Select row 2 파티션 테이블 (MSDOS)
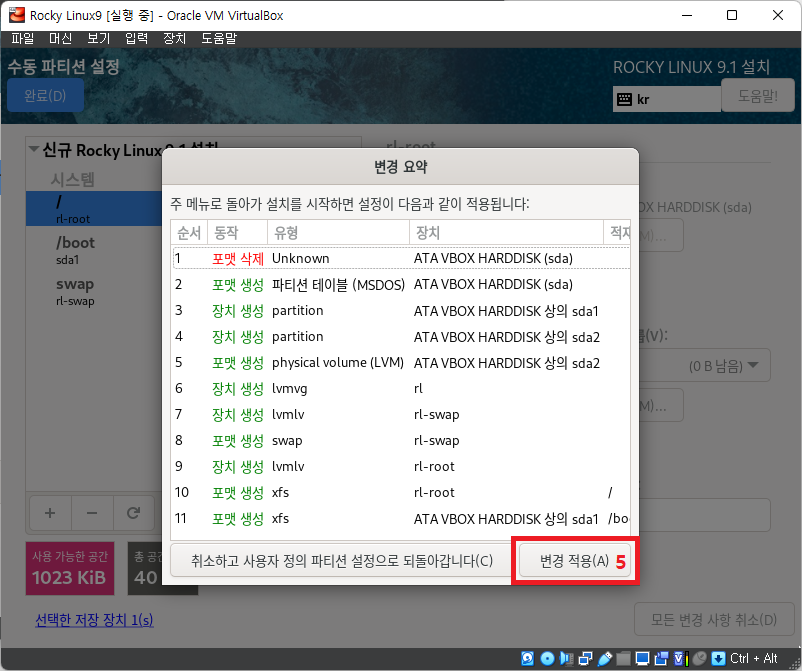Viewport: 802px width, 671px height. pos(401,284)
